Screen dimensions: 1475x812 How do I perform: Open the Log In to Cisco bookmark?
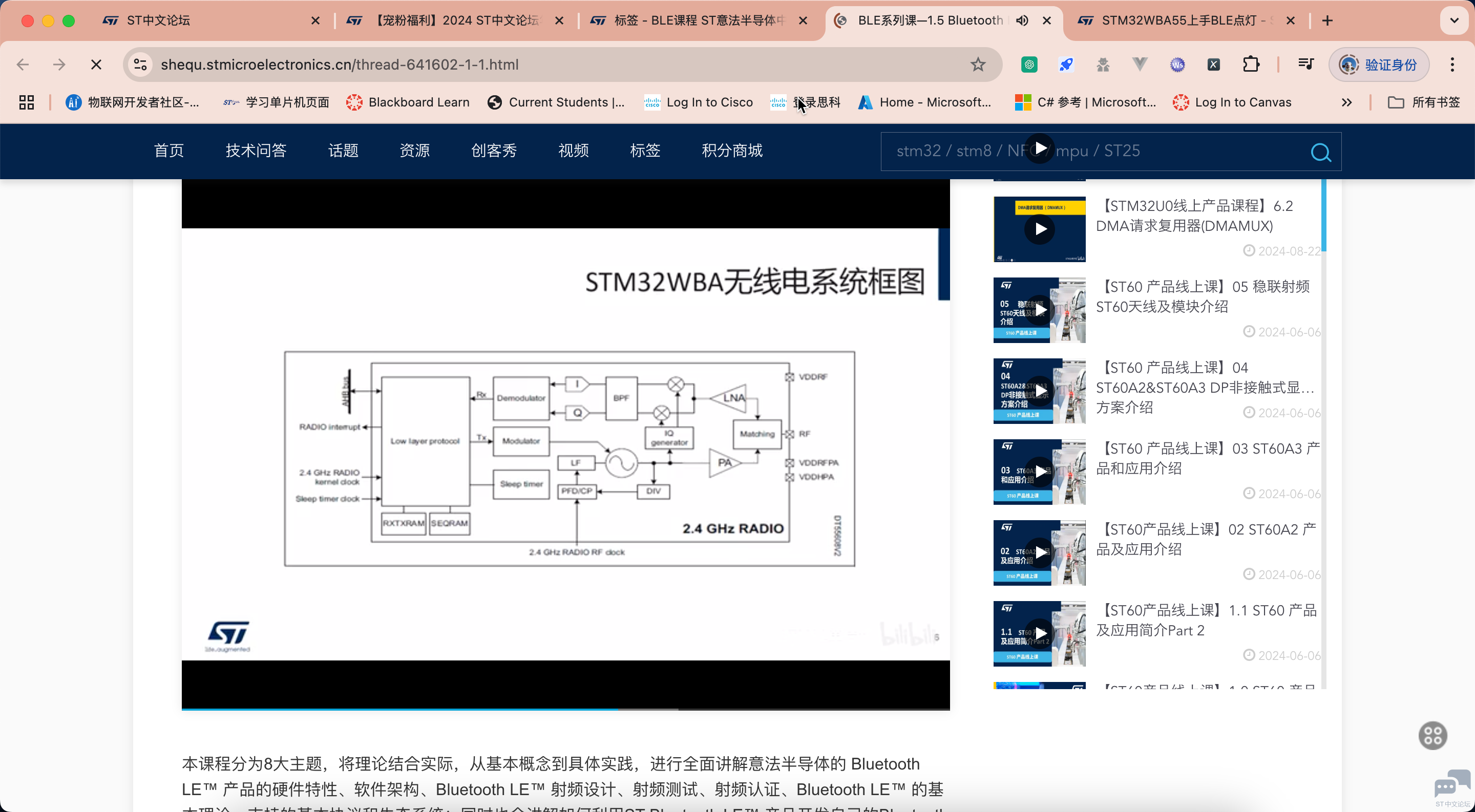[699, 102]
